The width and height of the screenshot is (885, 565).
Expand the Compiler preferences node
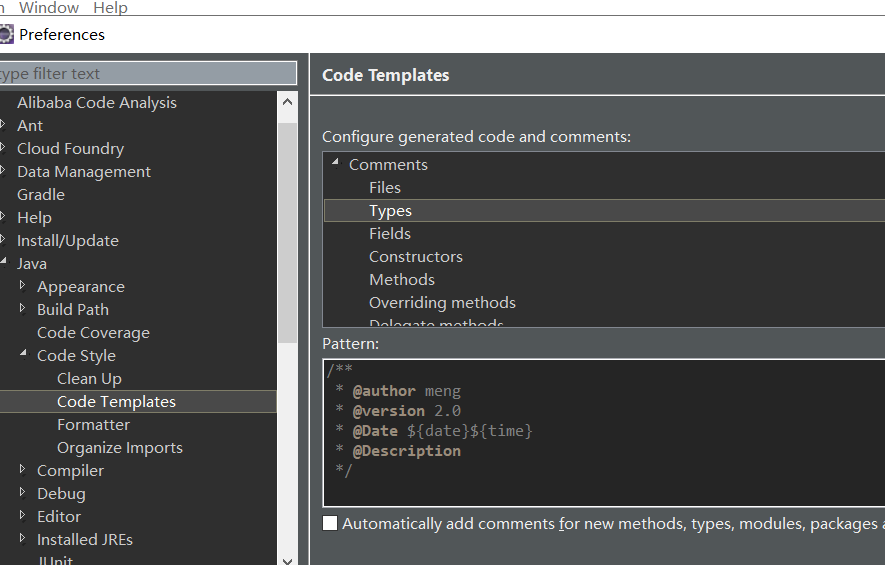tap(23, 470)
